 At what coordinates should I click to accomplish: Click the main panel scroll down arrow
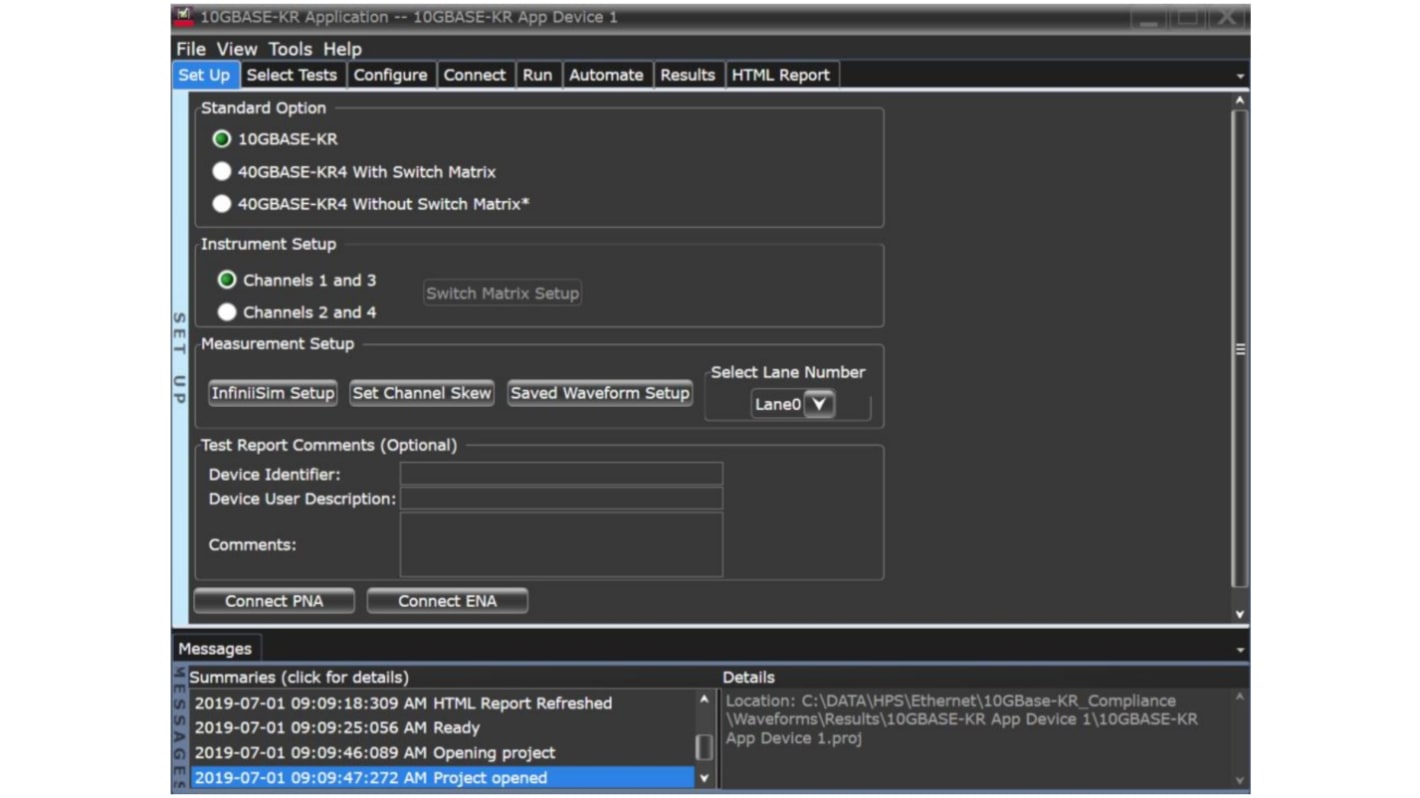click(1240, 614)
